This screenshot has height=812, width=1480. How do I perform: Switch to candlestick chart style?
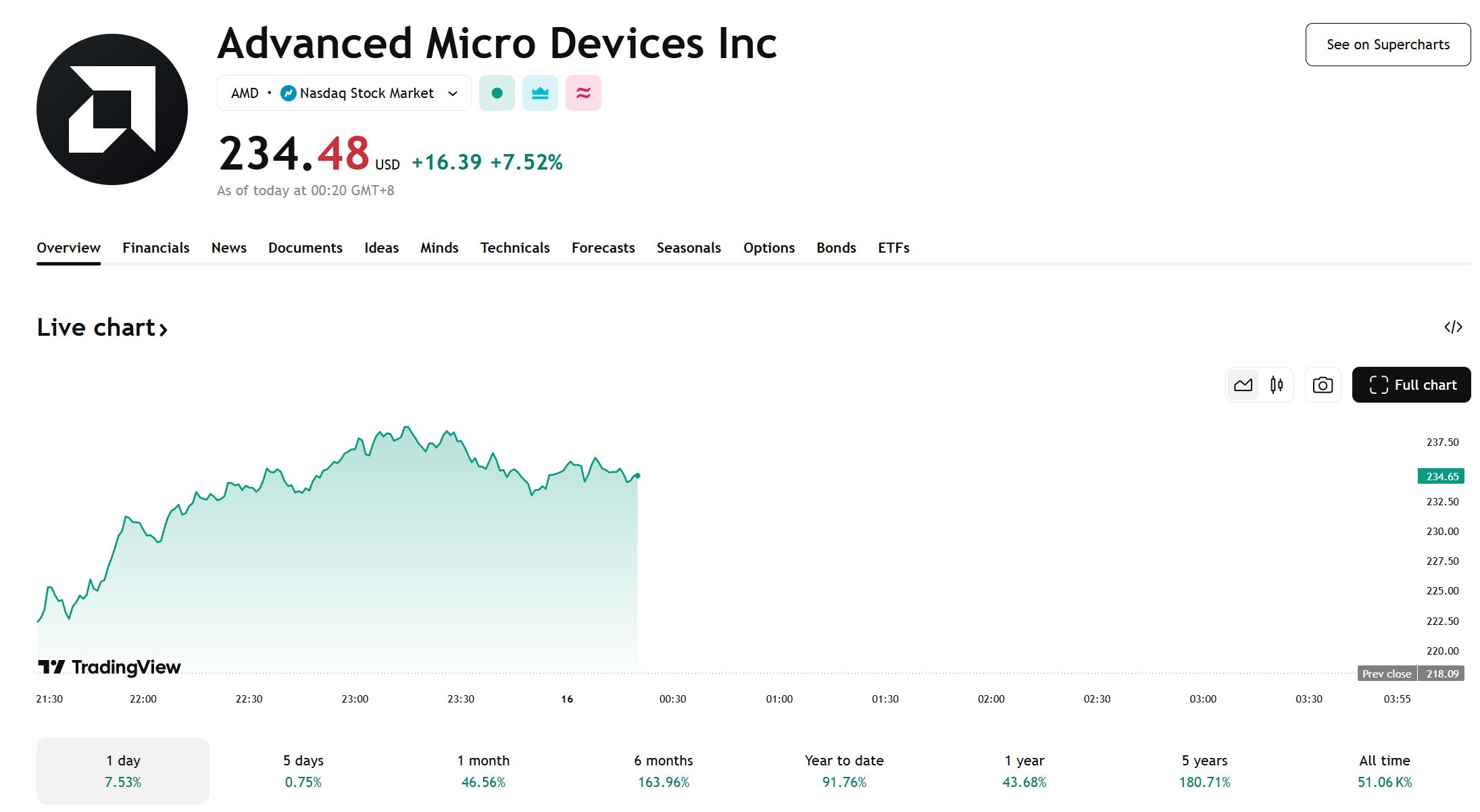pos(1277,385)
